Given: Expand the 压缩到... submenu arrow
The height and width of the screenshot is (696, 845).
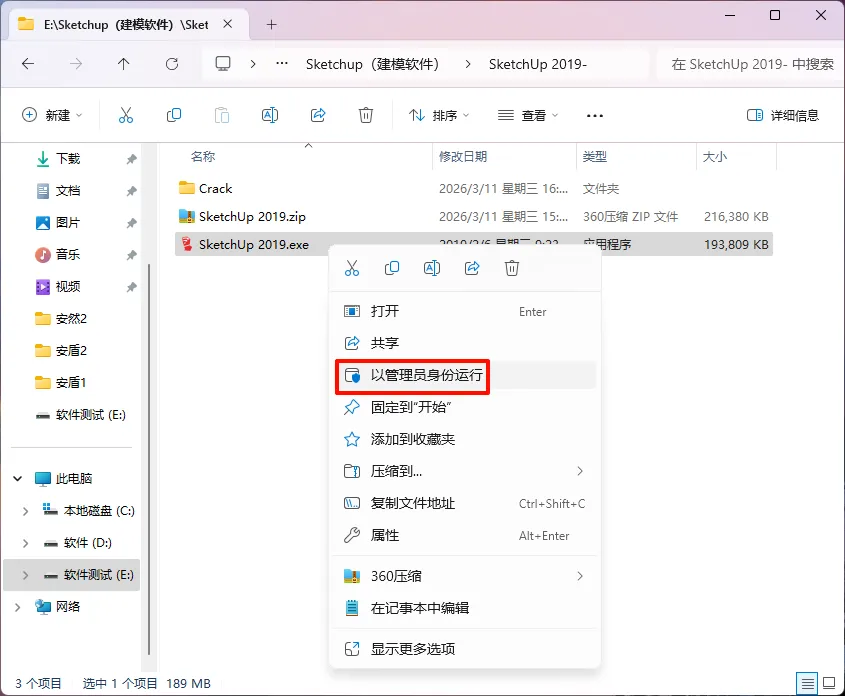Looking at the screenshot, I should tap(580, 471).
